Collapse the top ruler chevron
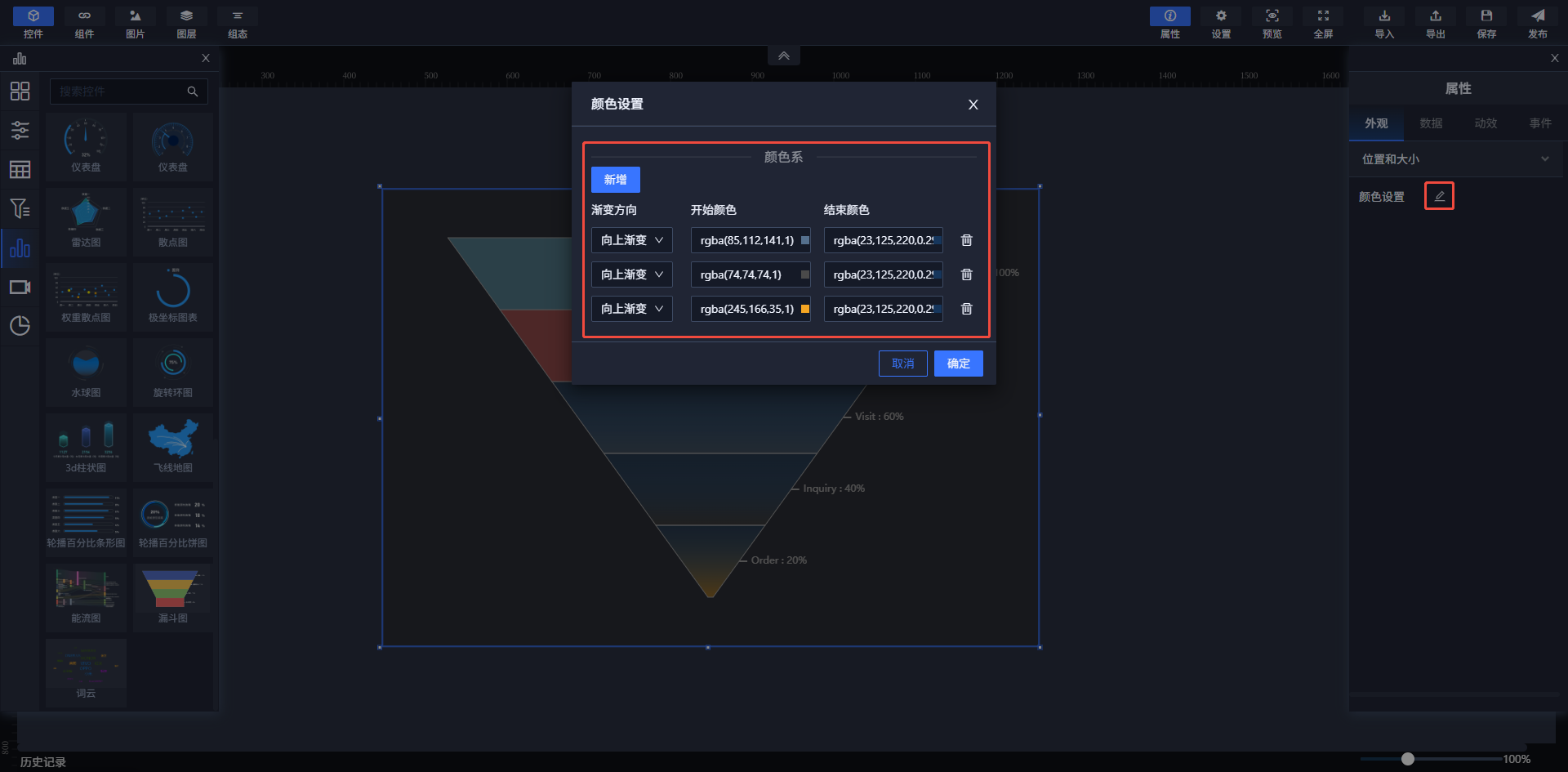The width and height of the screenshot is (1568, 772). 784,56
